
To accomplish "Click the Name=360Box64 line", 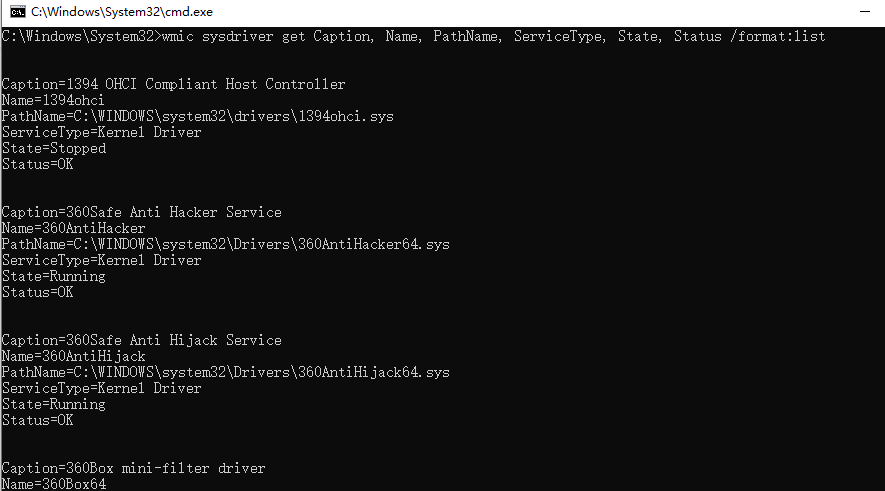I will pos(54,484).
